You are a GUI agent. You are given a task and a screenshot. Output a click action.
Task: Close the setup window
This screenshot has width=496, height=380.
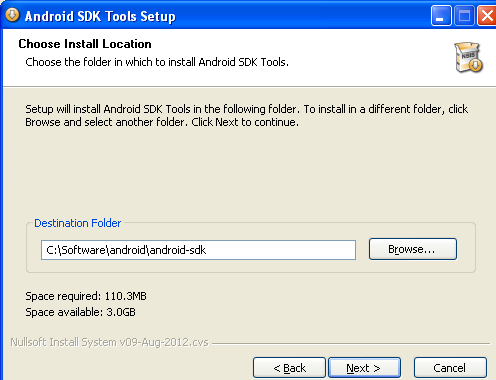coord(487,15)
